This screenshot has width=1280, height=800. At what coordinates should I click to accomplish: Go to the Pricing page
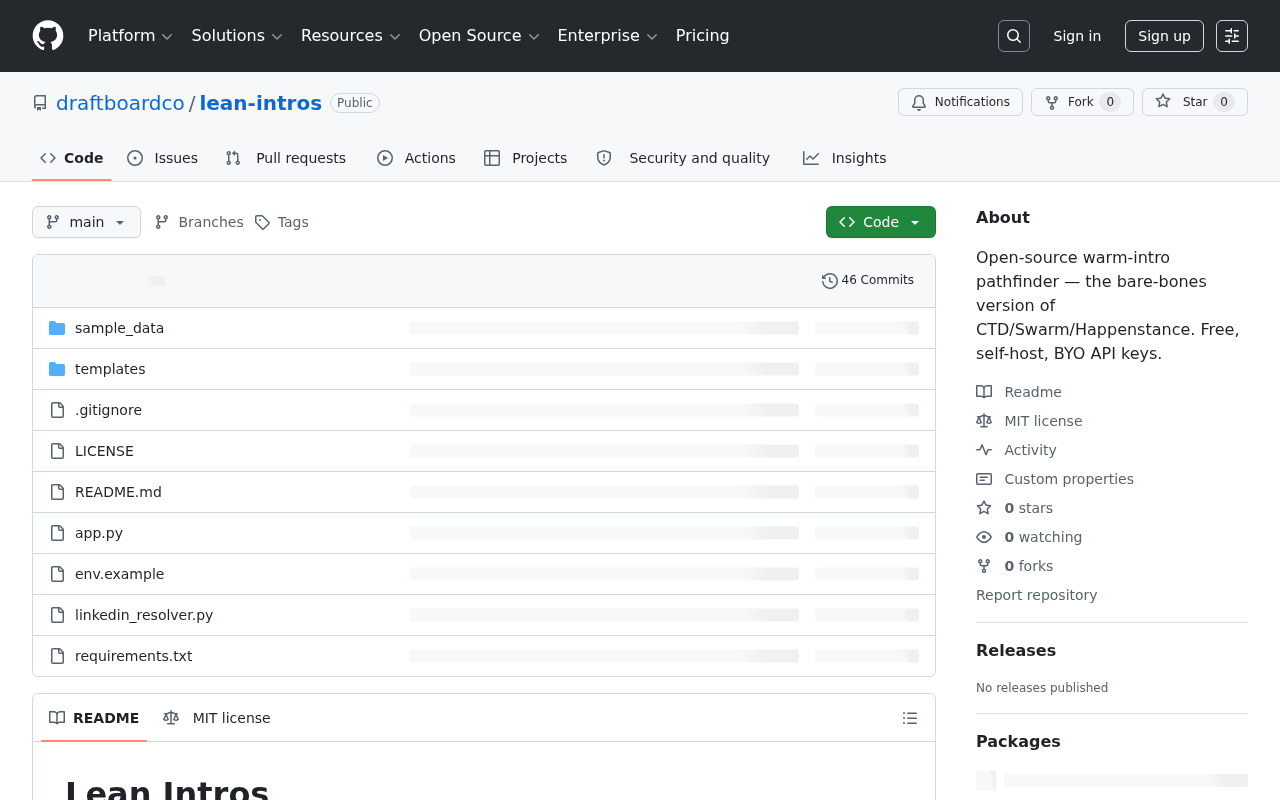coord(702,36)
